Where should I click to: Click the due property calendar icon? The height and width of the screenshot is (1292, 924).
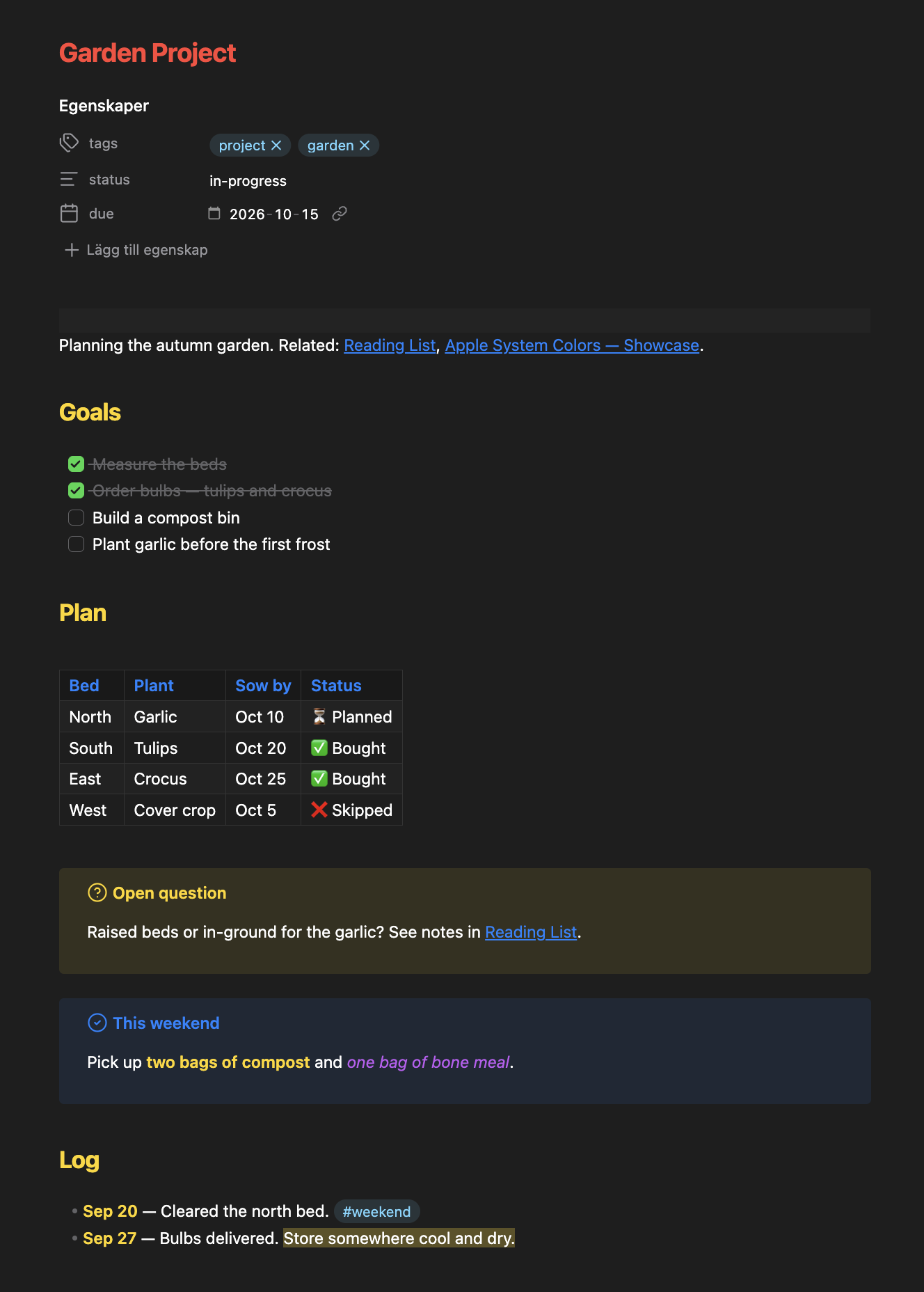pos(69,213)
